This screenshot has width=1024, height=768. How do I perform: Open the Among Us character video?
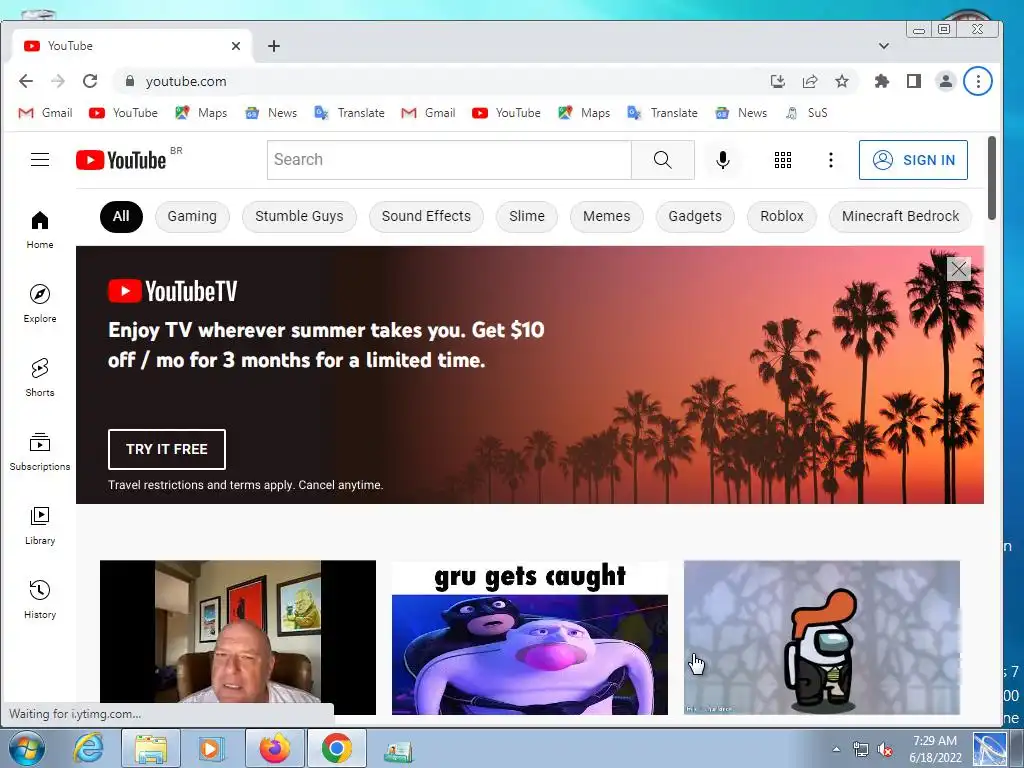tap(822, 637)
